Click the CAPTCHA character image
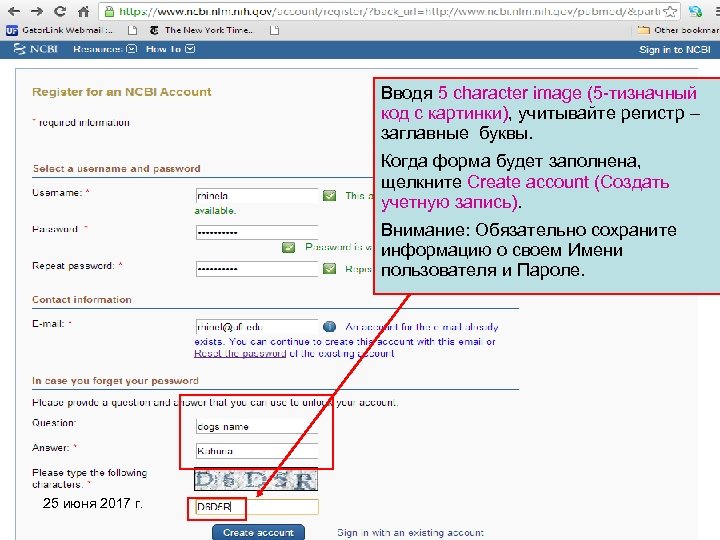The height and width of the screenshot is (540, 720). click(x=256, y=480)
